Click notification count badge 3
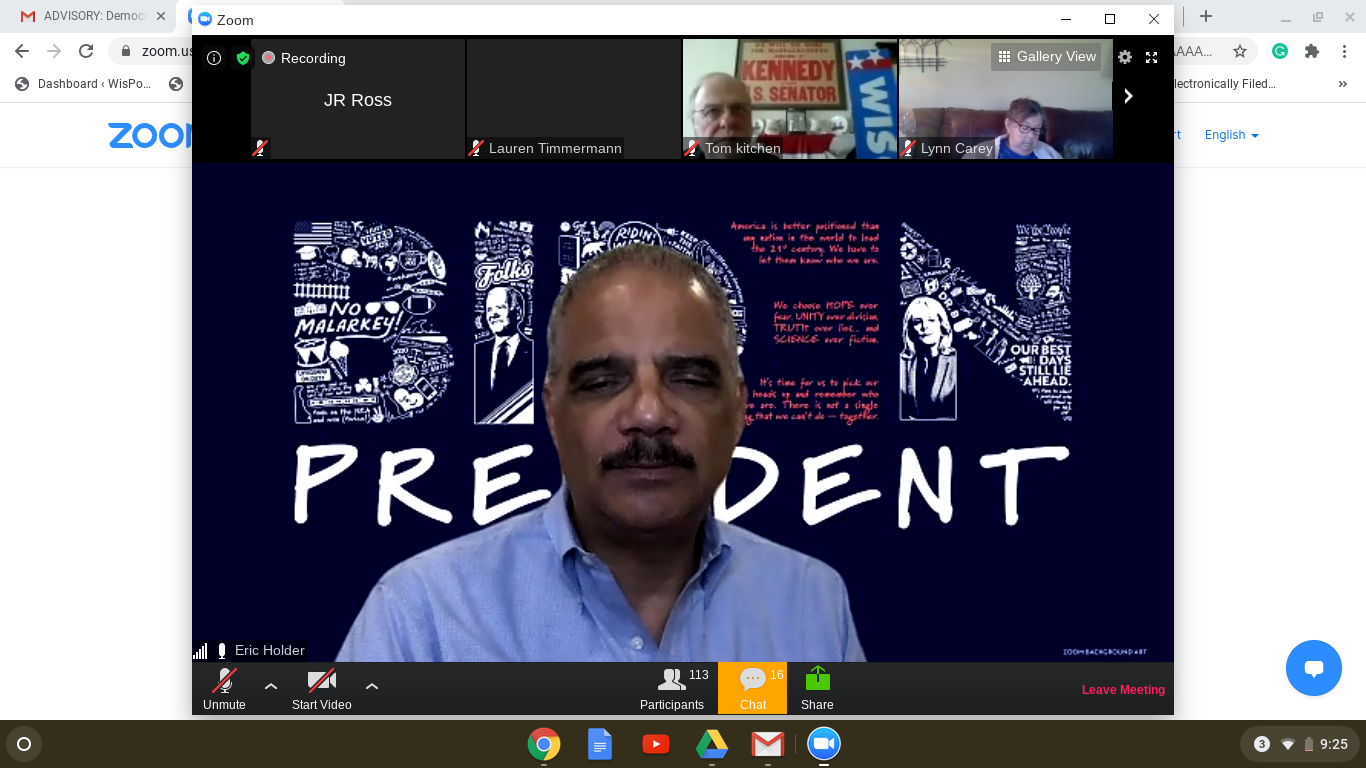The image size is (1366, 768). coord(1262,744)
